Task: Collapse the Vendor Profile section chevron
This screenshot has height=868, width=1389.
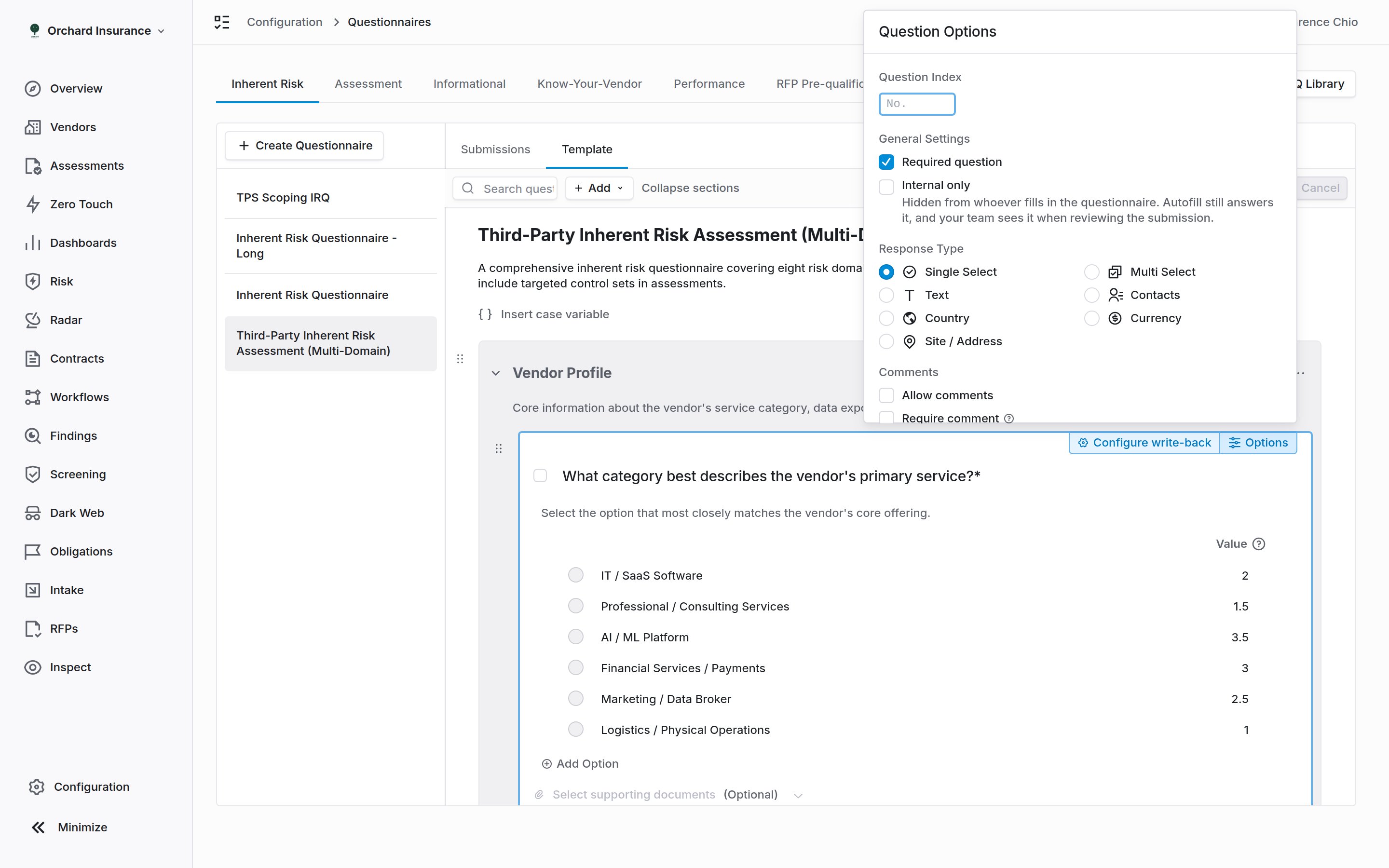Action: tap(496, 373)
